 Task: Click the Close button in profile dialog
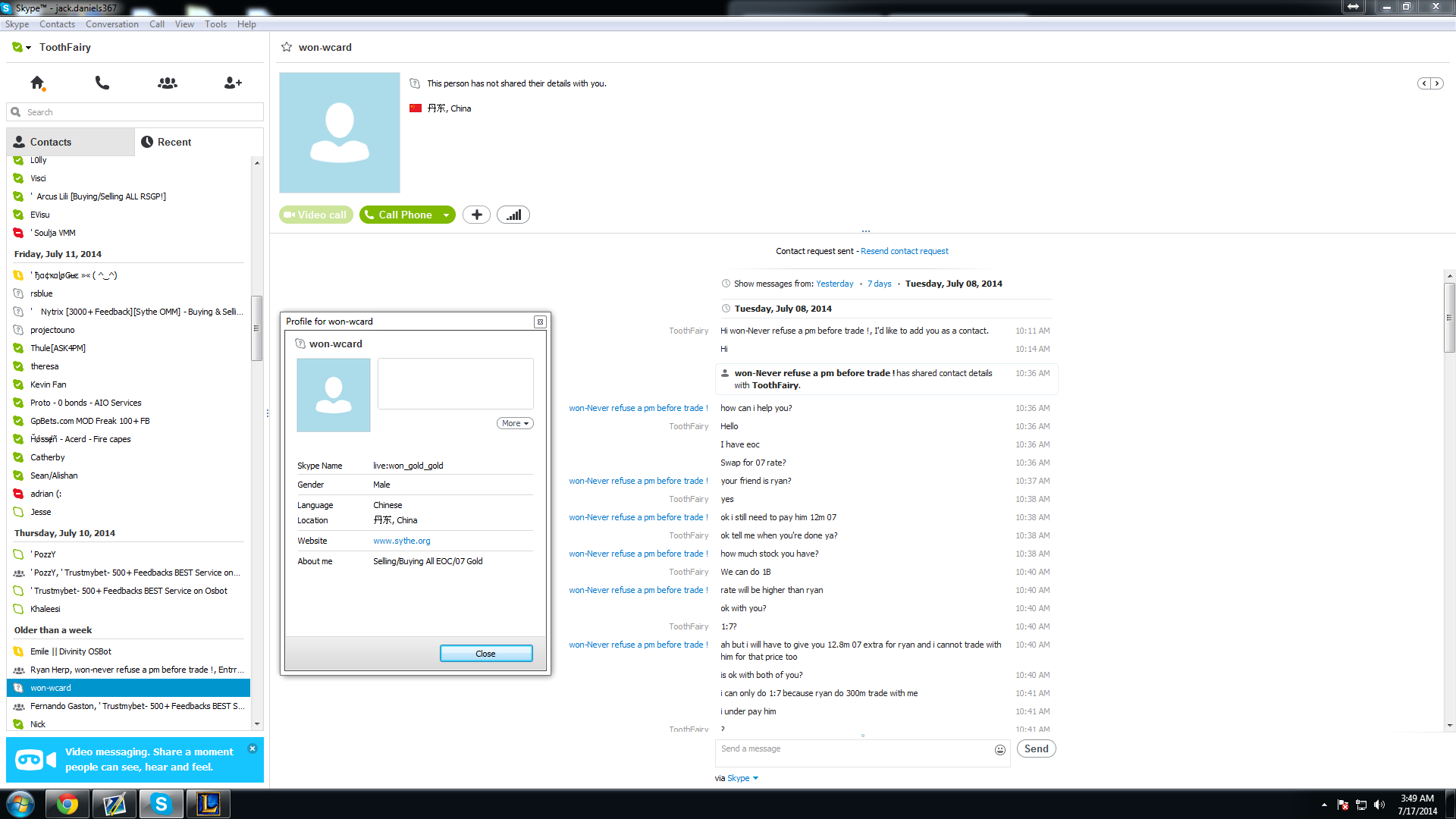click(486, 654)
